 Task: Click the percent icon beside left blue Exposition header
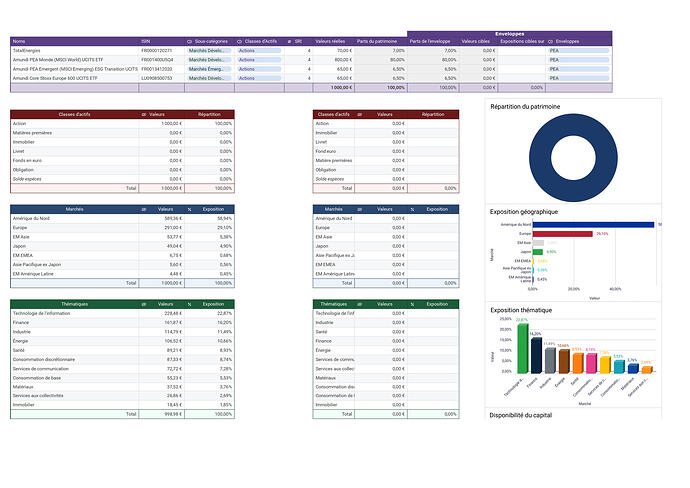(189, 209)
